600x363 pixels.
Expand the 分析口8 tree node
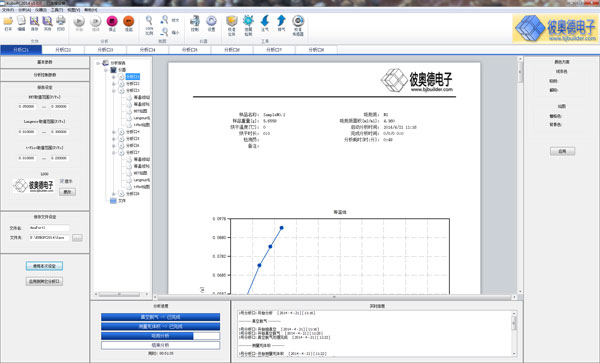coord(114,194)
